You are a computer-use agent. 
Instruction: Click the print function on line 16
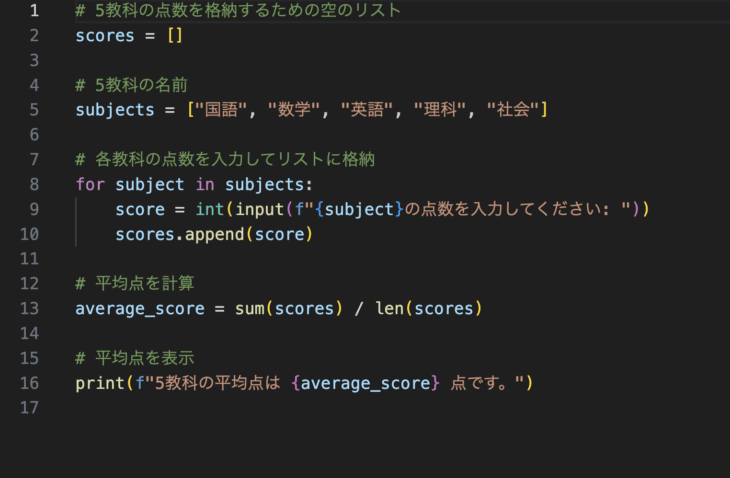point(100,384)
